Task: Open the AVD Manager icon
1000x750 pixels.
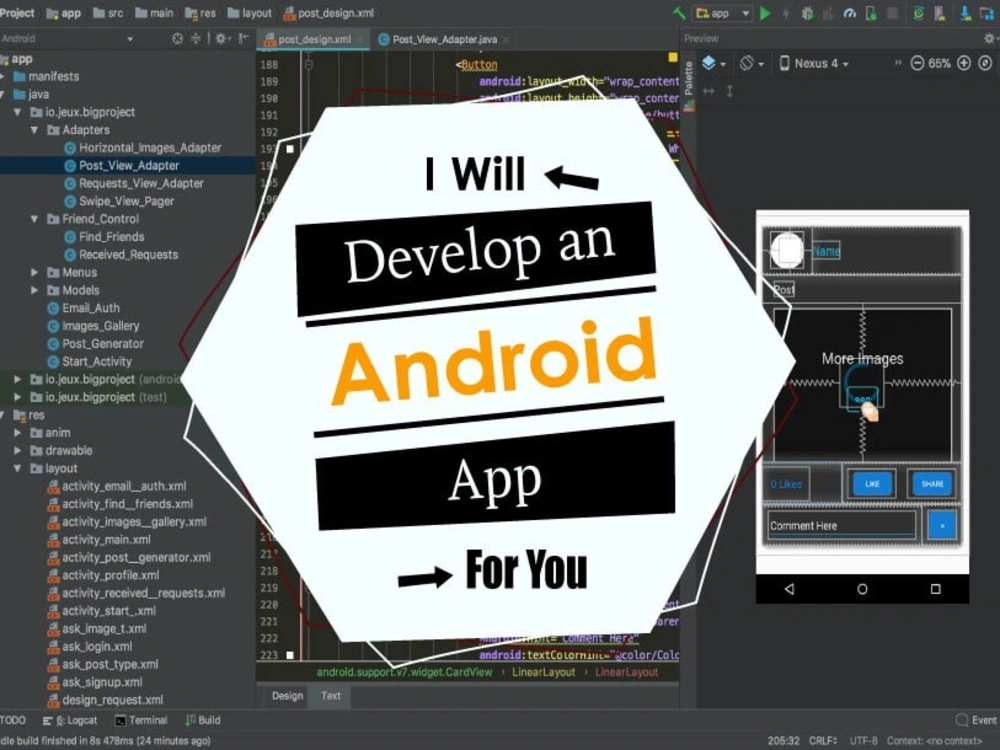Action: coord(940,13)
